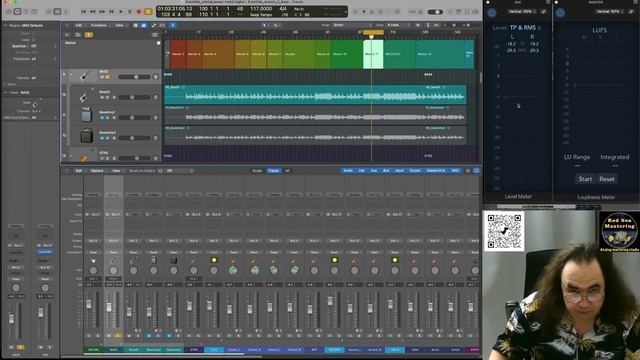Screen dimensions: 640x360
Task: Click the narrow channel strips icon in mixer
Action: 468,171
